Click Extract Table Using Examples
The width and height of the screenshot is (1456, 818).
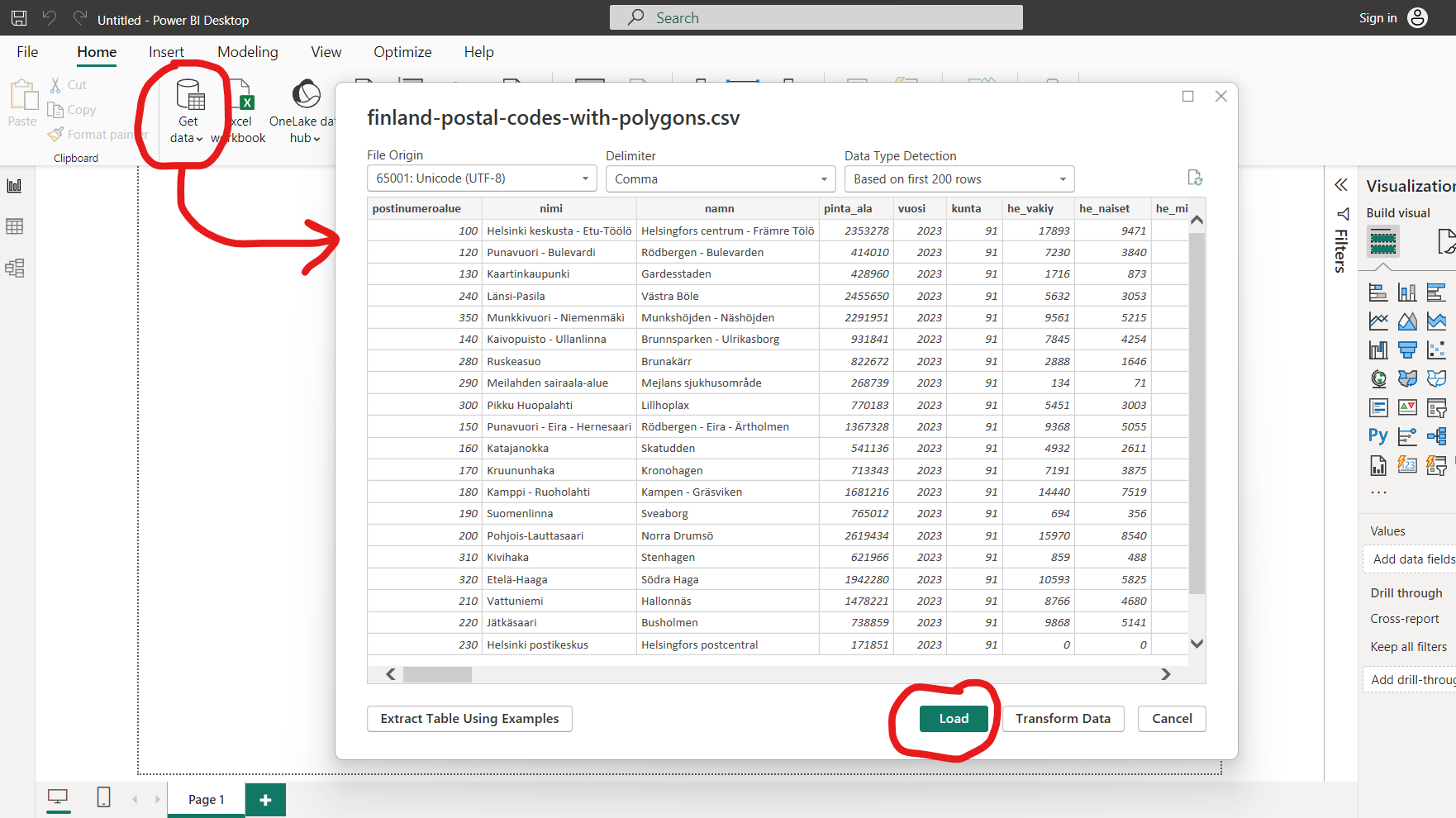pos(469,719)
